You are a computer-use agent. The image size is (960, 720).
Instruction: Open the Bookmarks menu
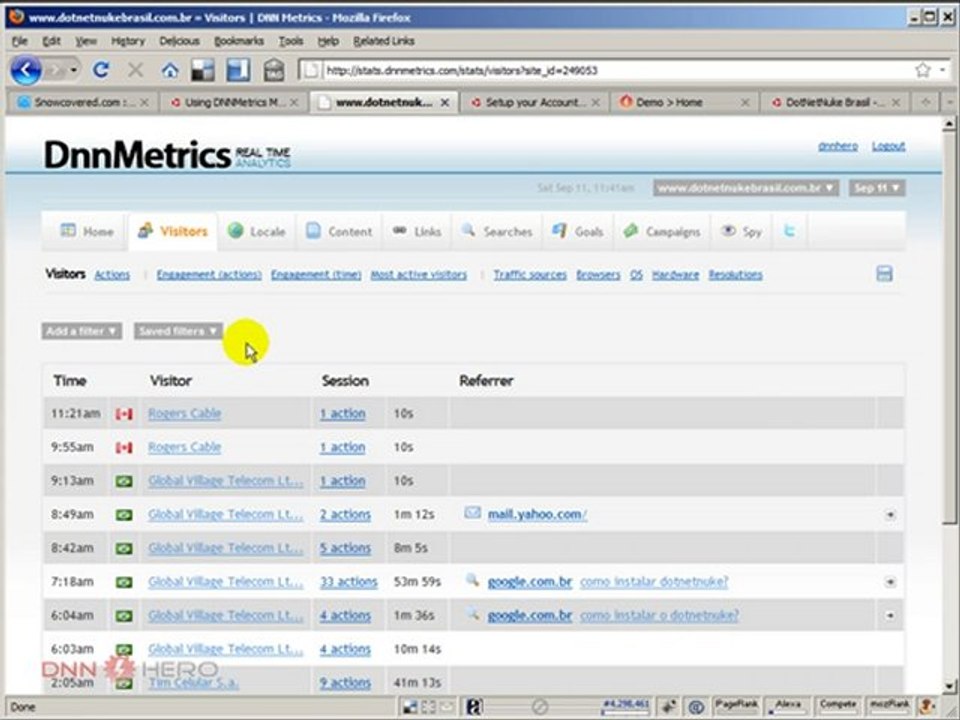point(239,41)
